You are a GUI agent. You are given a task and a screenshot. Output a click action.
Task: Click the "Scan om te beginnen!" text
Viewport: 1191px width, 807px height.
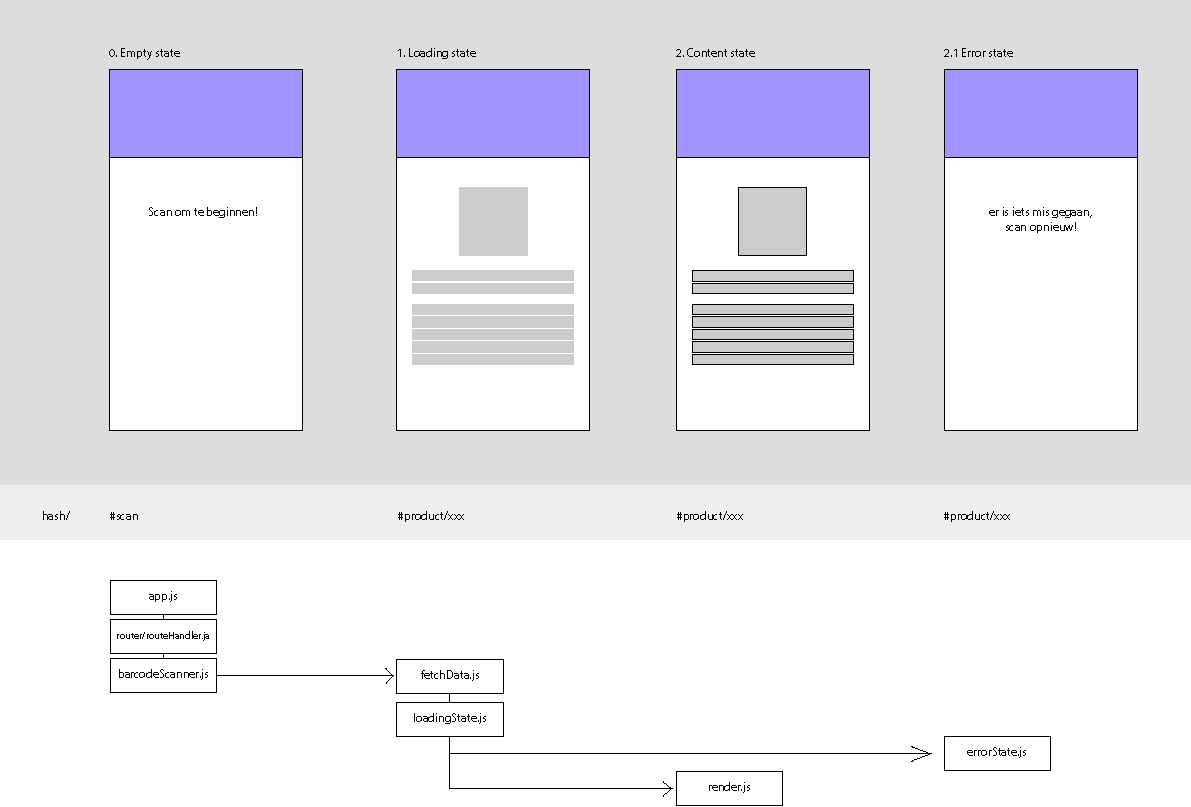coord(203,212)
